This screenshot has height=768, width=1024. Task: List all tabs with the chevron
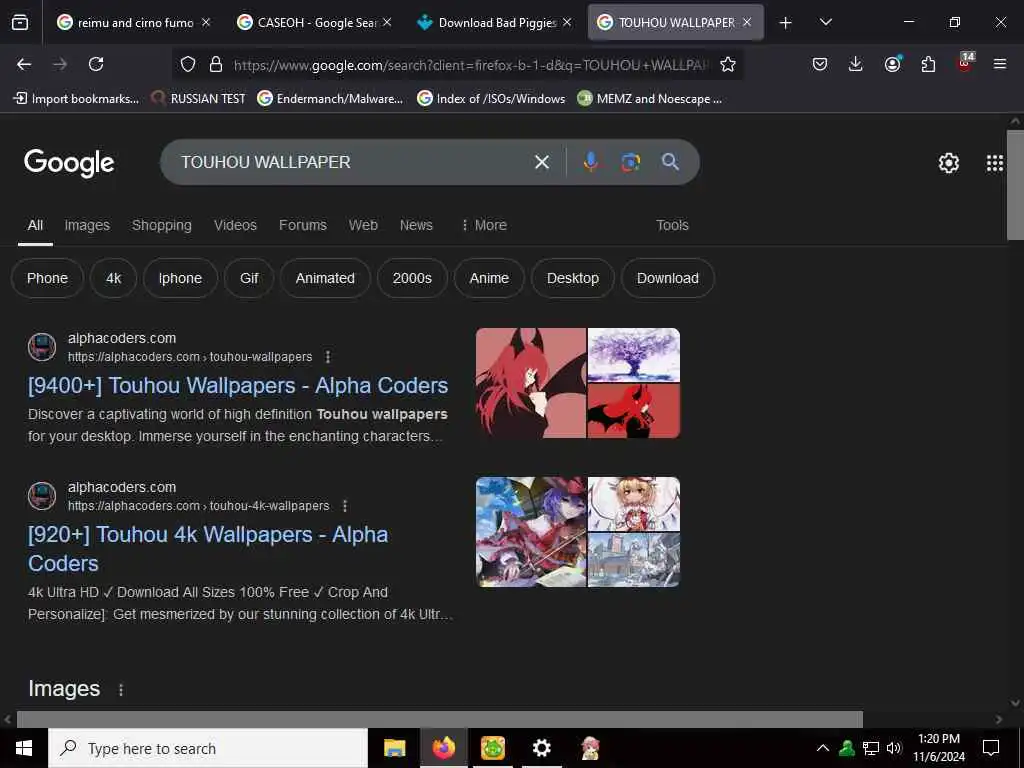coord(825,22)
